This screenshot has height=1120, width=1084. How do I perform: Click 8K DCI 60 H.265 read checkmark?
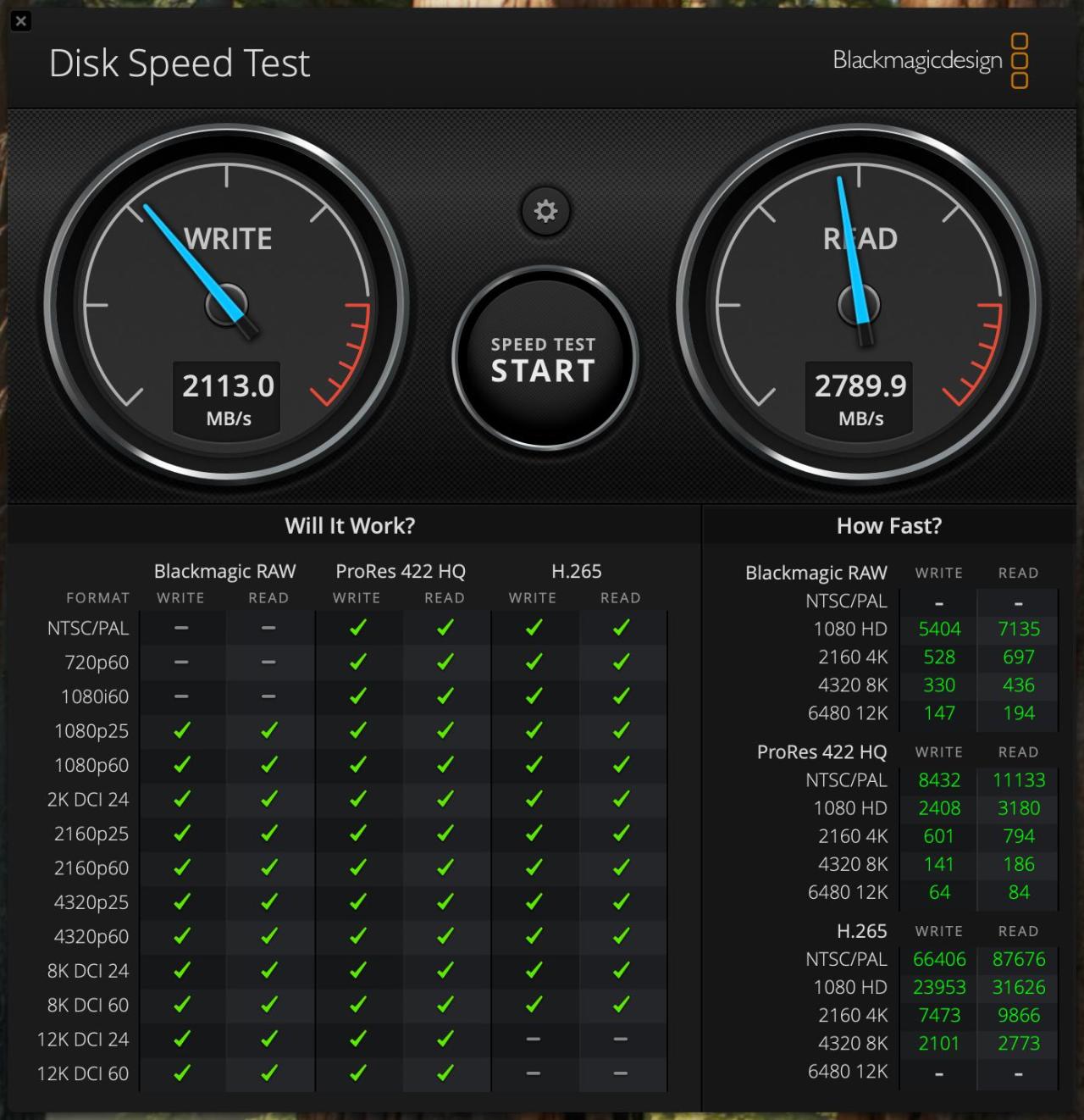tap(622, 1005)
